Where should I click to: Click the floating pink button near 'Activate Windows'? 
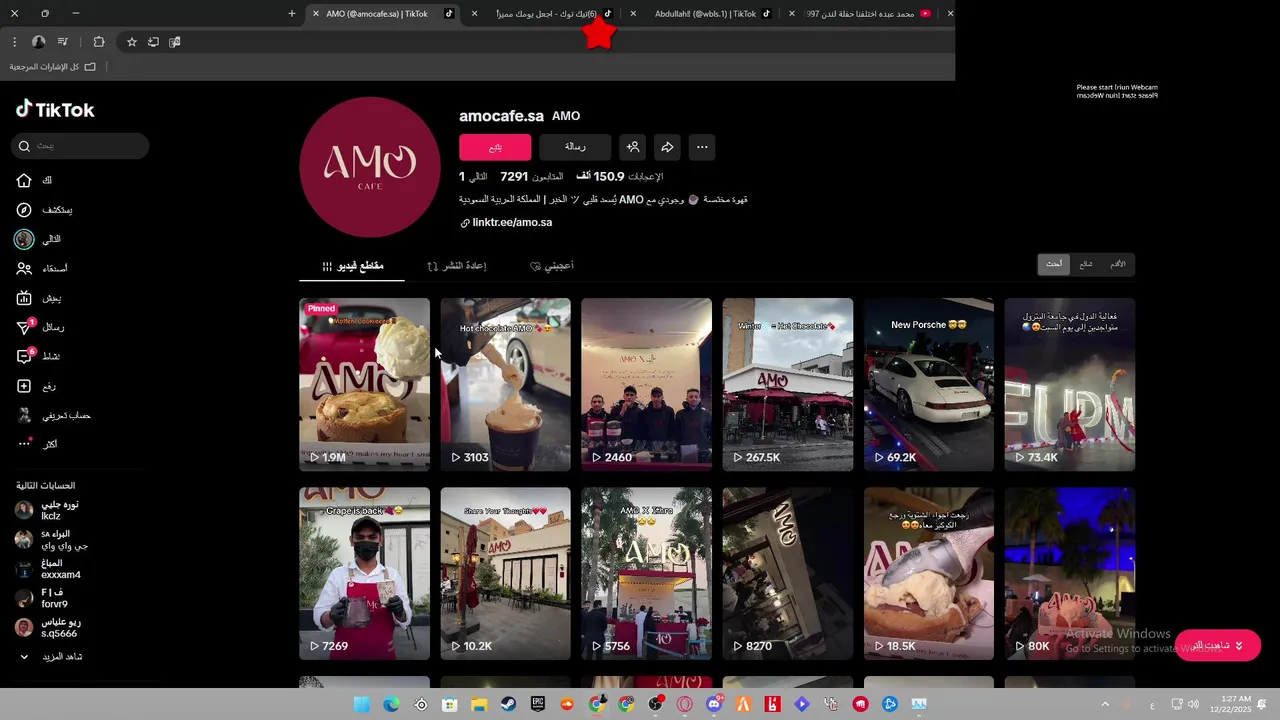pyautogui.click(x=1217, y=645)
